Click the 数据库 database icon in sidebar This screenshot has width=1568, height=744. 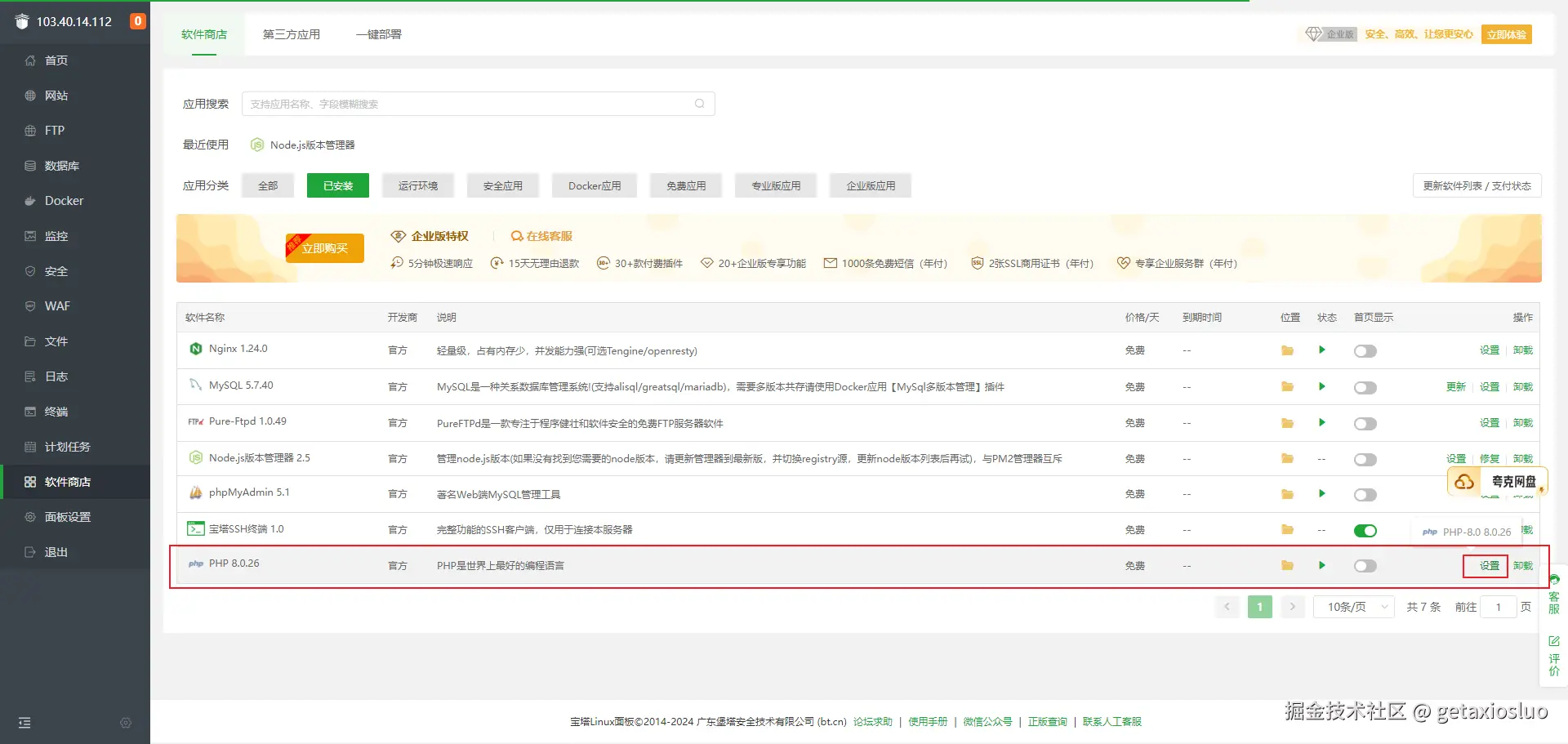point(30,166)
